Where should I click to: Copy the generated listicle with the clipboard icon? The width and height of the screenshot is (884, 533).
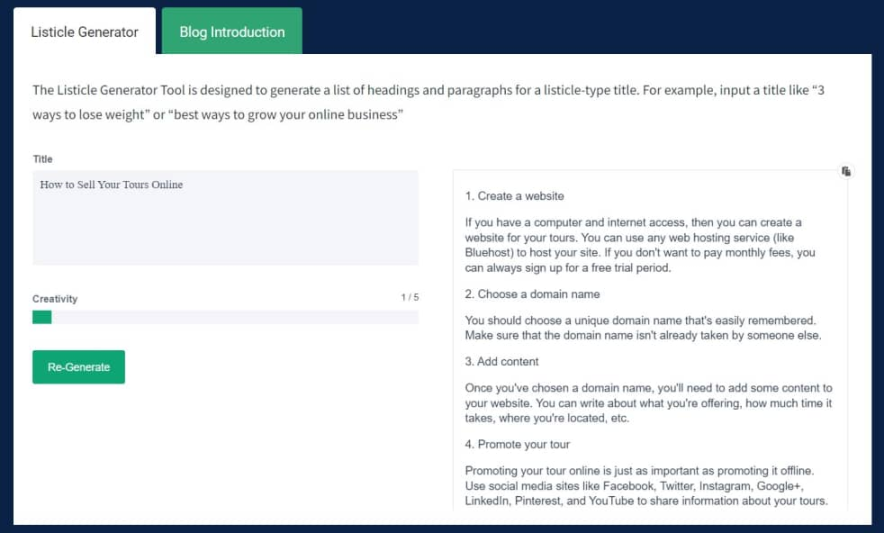[846, 172]
